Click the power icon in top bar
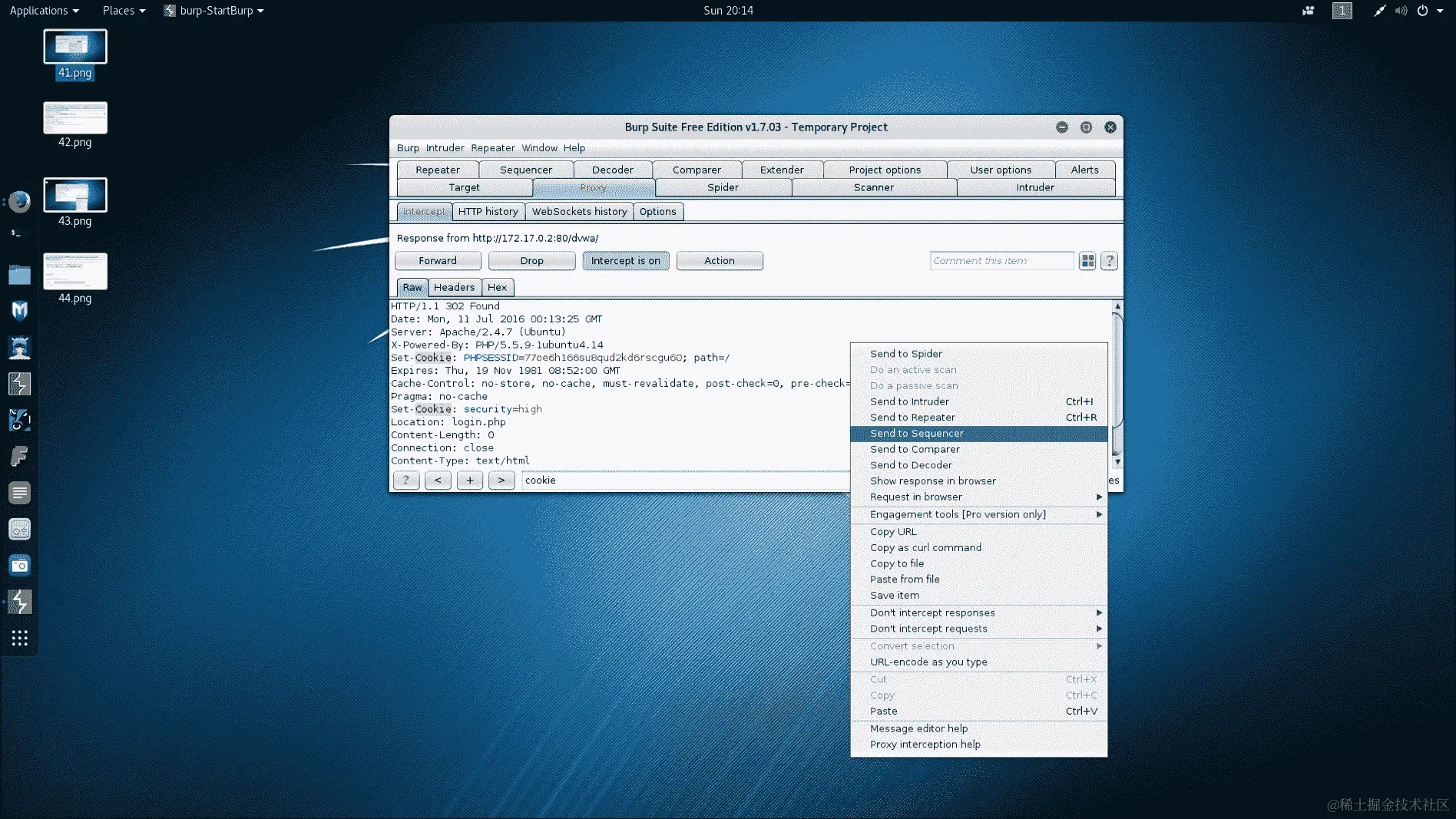The image size is (1456, 819). click(1422, 11)
